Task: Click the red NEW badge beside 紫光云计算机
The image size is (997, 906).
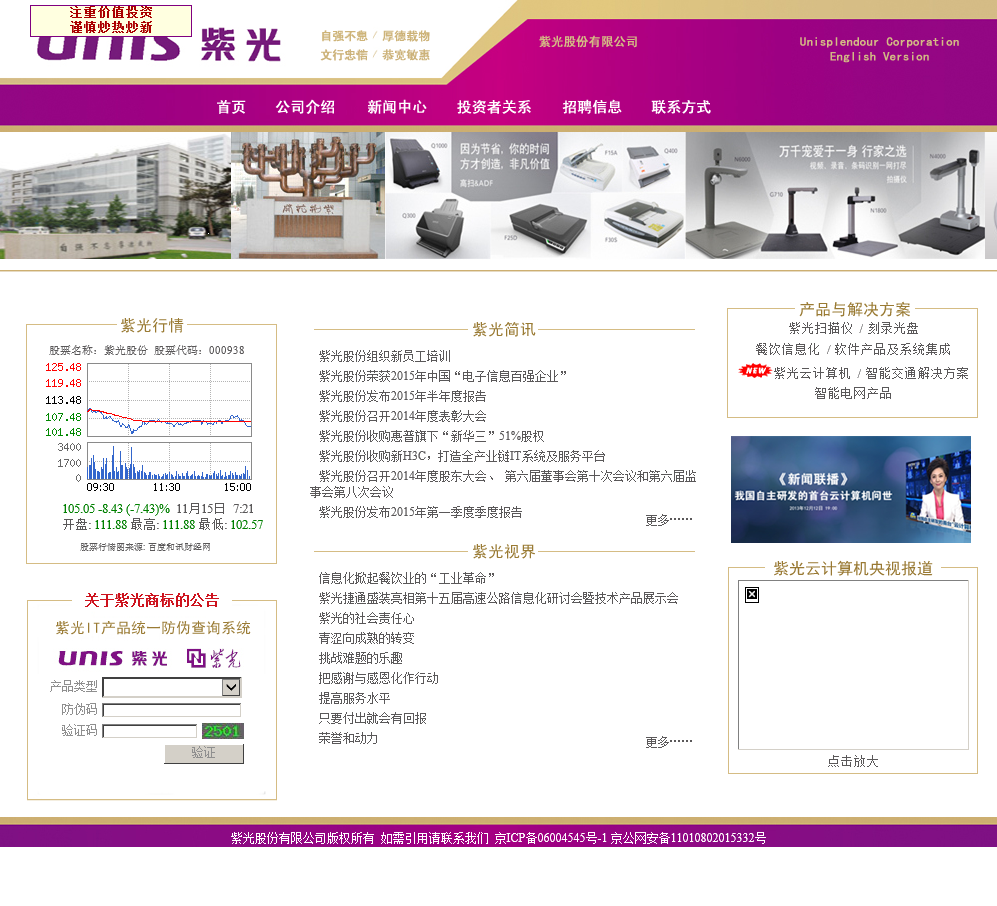Action: [755, 371]
